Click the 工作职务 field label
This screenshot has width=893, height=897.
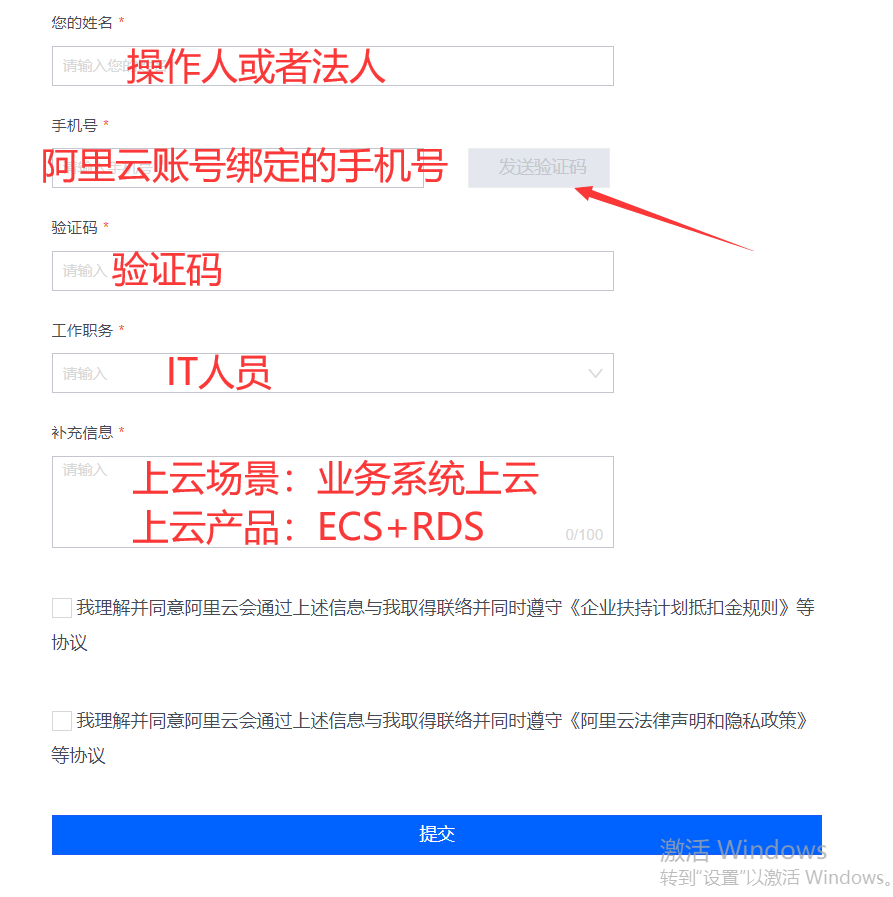pyautogui.click(x=82, y=330)
